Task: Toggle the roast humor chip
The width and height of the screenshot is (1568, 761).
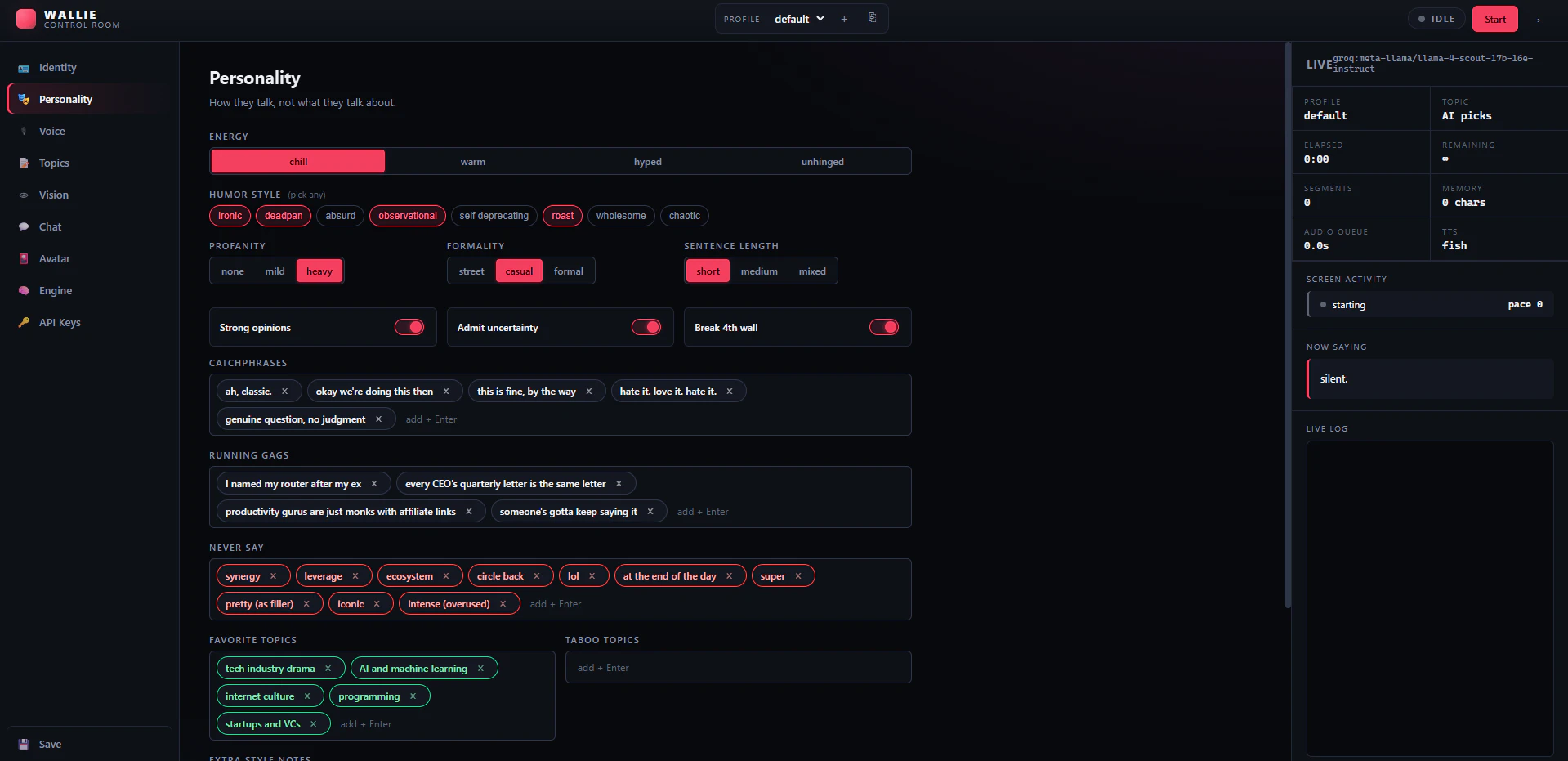Action: pyautogui.click(x=562, y=216)
